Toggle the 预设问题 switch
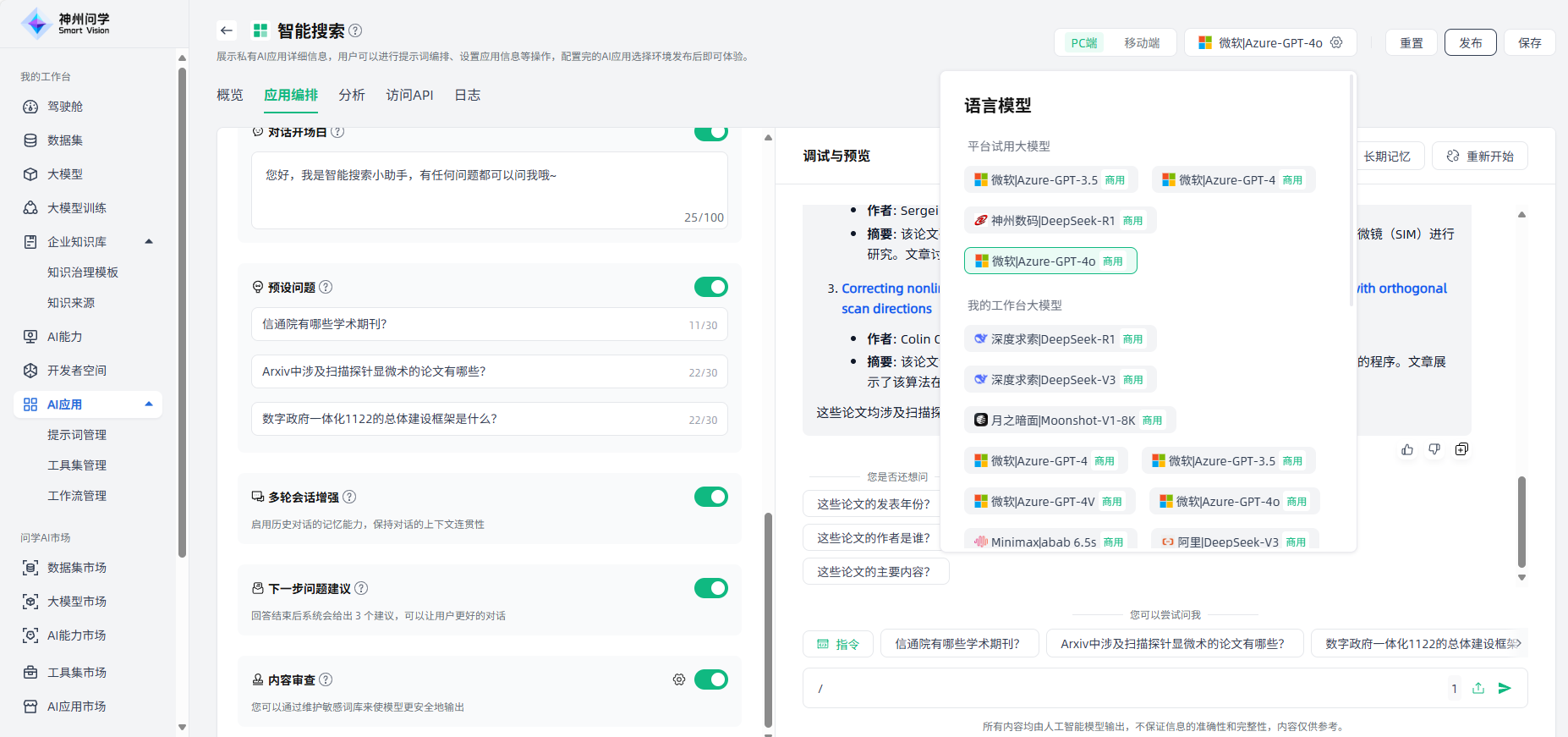This screenshot has width=1568, height=737. pos(711,287)
